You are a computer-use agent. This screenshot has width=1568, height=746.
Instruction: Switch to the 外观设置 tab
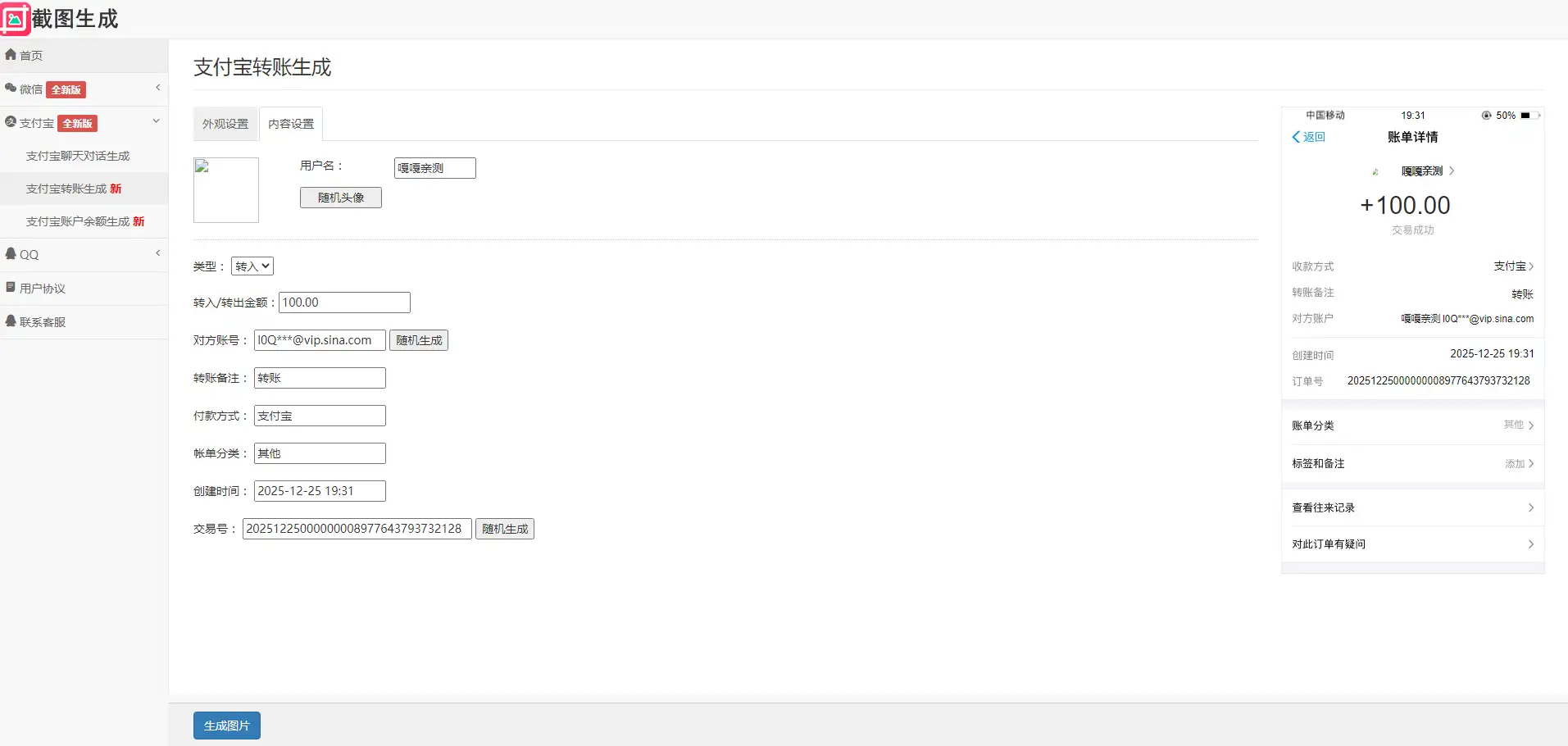[x=225, y=124]
